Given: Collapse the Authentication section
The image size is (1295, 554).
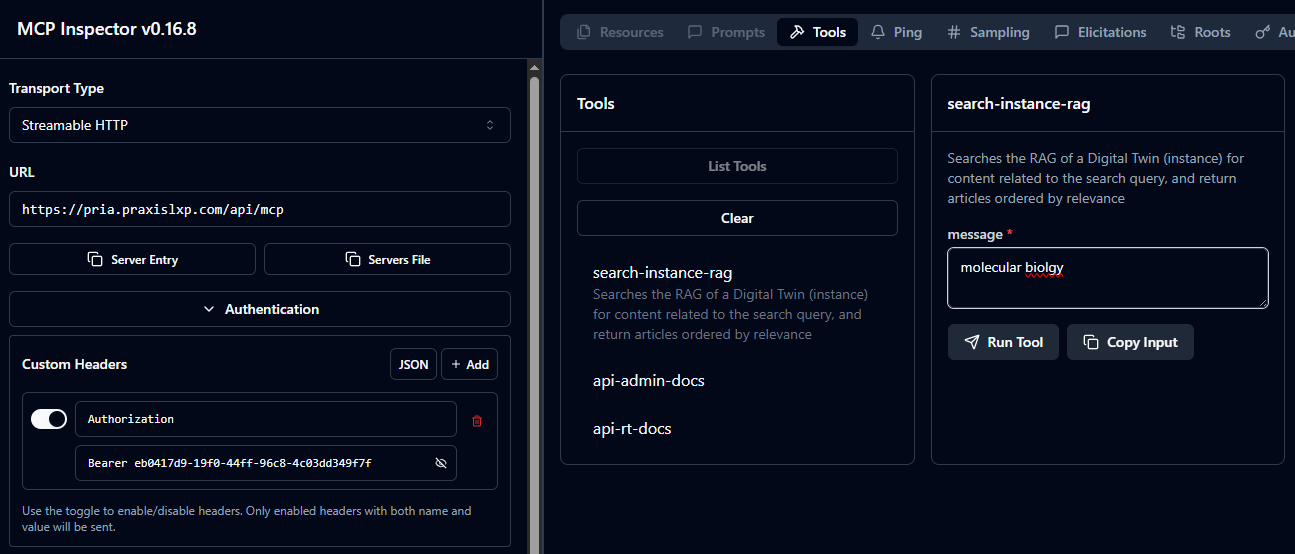Looking at the screenshot, I should 260,309.
